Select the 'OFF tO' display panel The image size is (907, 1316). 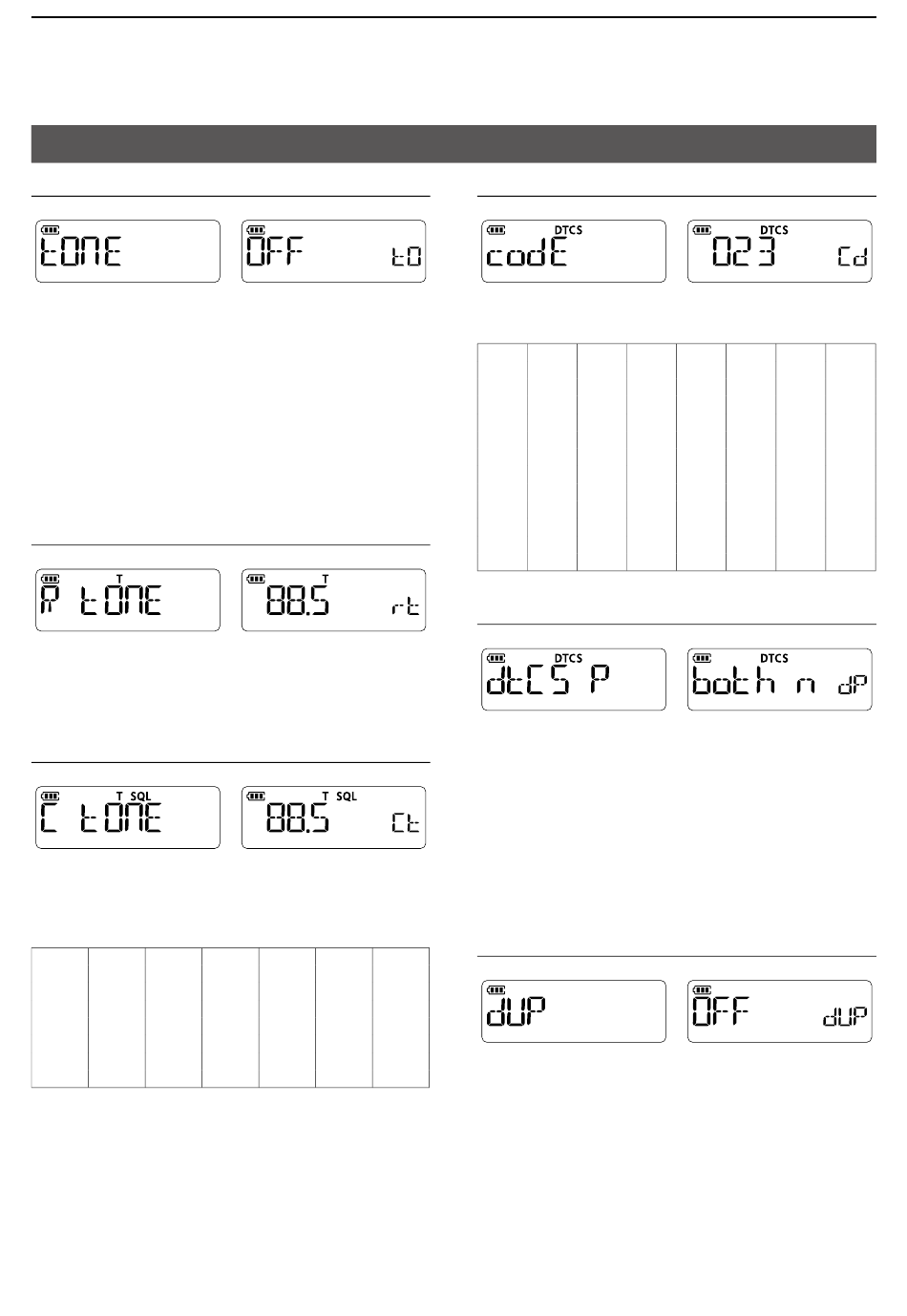(x=334, y=251)
